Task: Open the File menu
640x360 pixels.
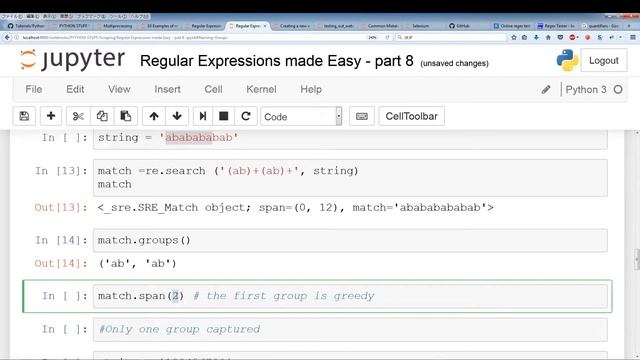Action: (x=33, y=89)
